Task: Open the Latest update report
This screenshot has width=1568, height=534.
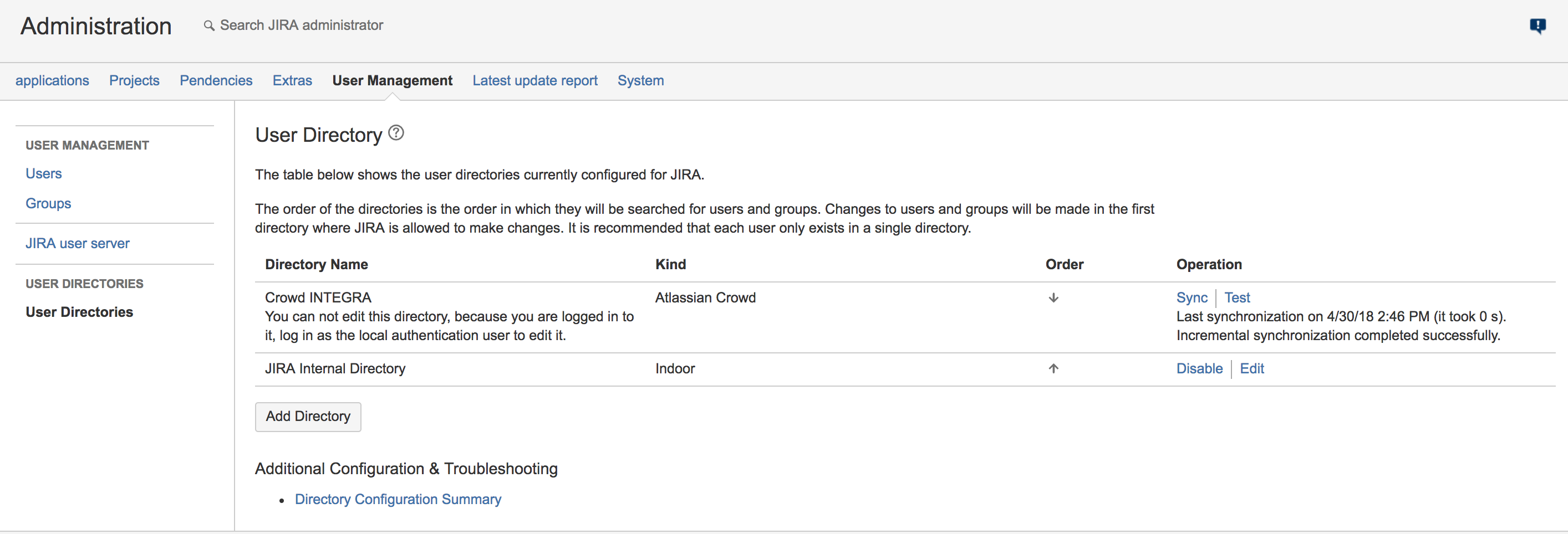Action: tap(534, 80)
